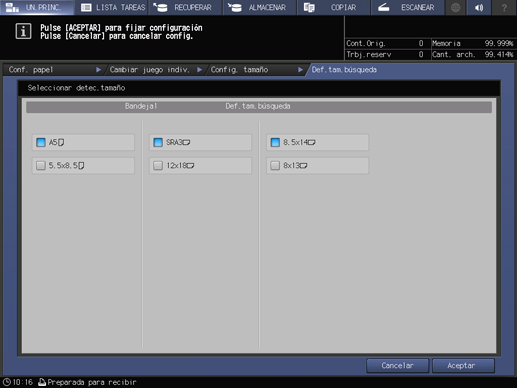
Task: Click the clock icon in status bar
Action: coord(7,382)
